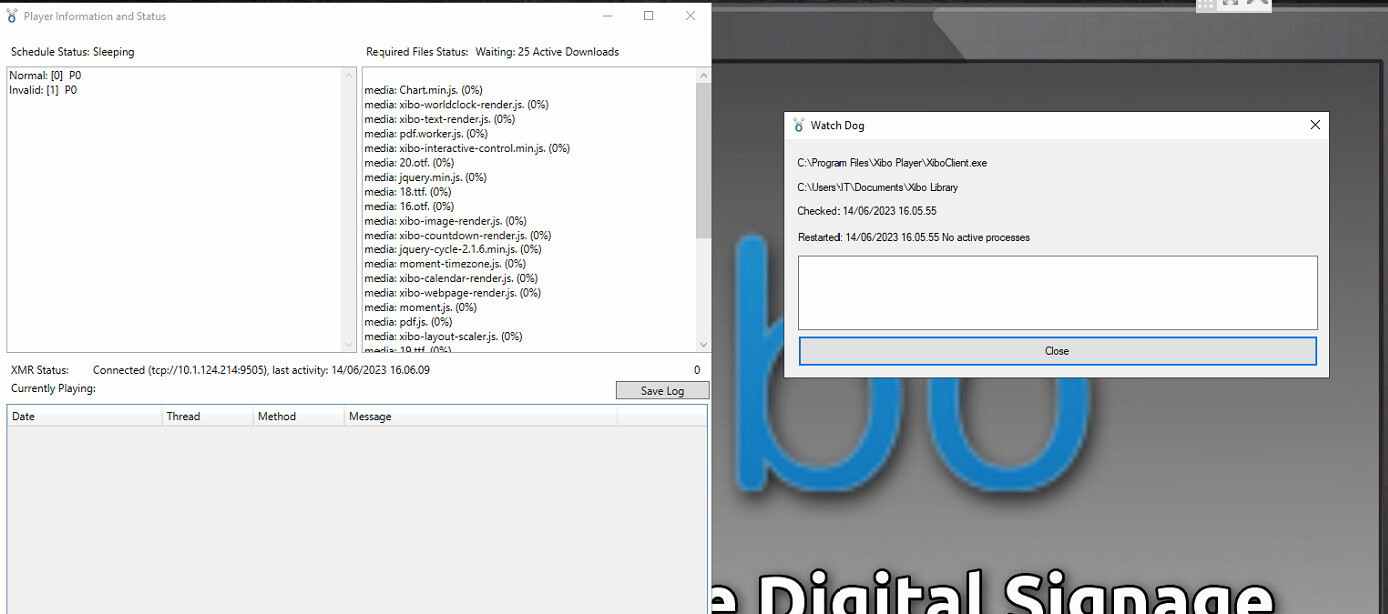
Task: Click the Date column header
Action: pyautogui.click(x=85, y=416)
